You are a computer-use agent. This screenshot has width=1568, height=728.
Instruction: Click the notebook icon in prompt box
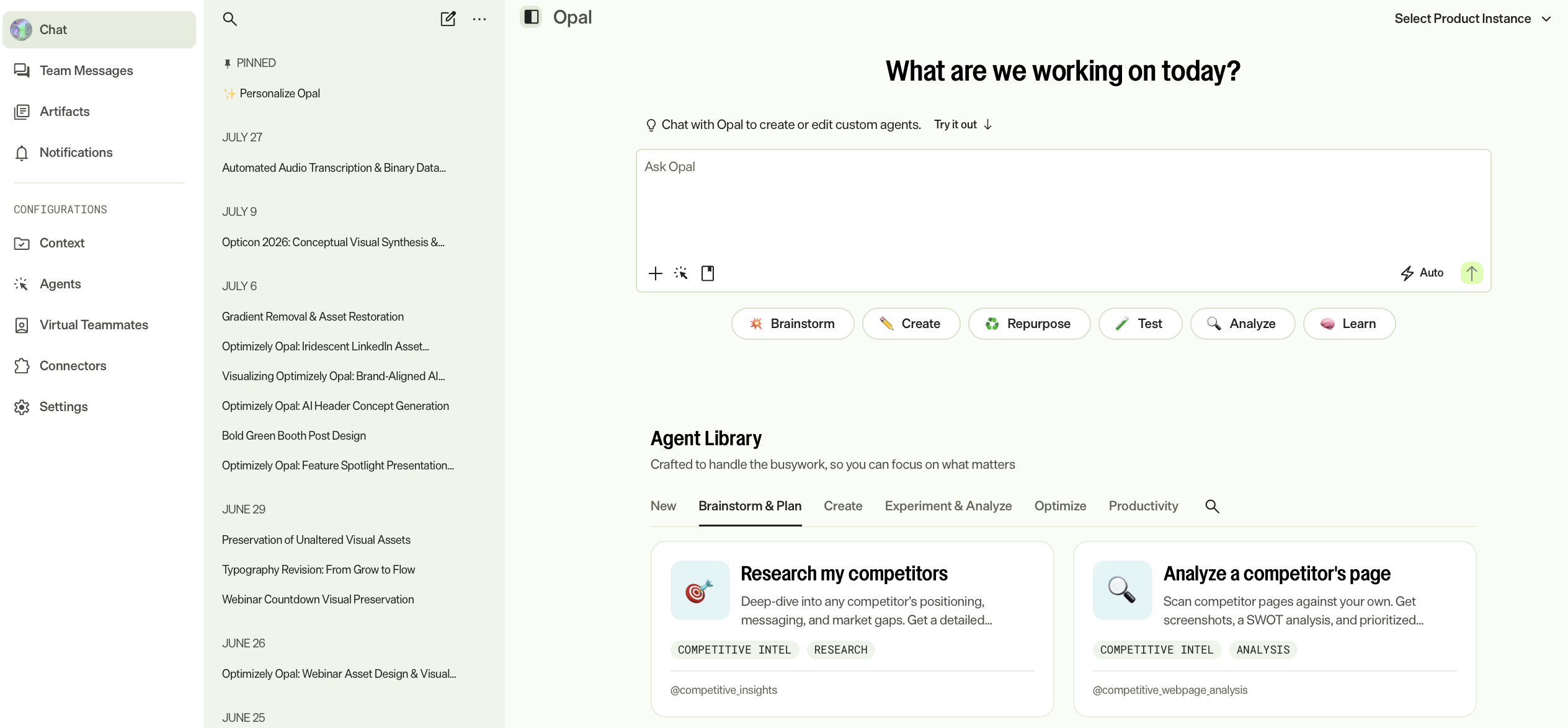(x=708, y=273)
